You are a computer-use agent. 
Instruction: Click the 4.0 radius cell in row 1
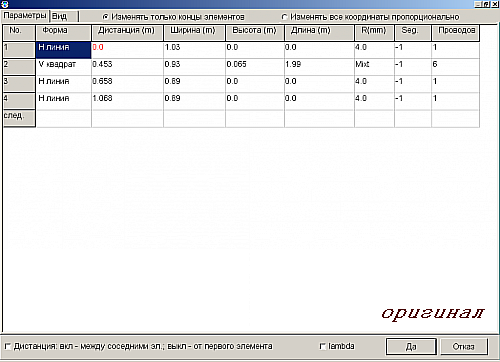pyautogui.click(x=374, y=50)
